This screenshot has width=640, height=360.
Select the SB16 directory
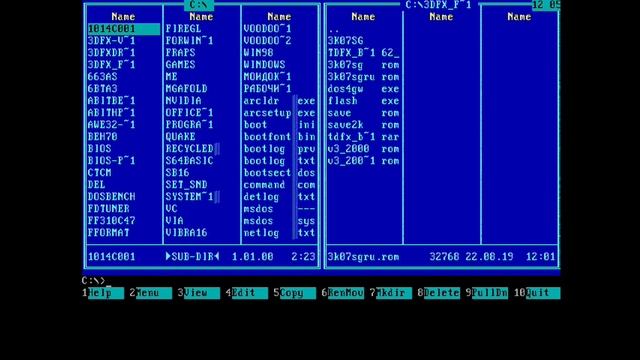(177, 173)
